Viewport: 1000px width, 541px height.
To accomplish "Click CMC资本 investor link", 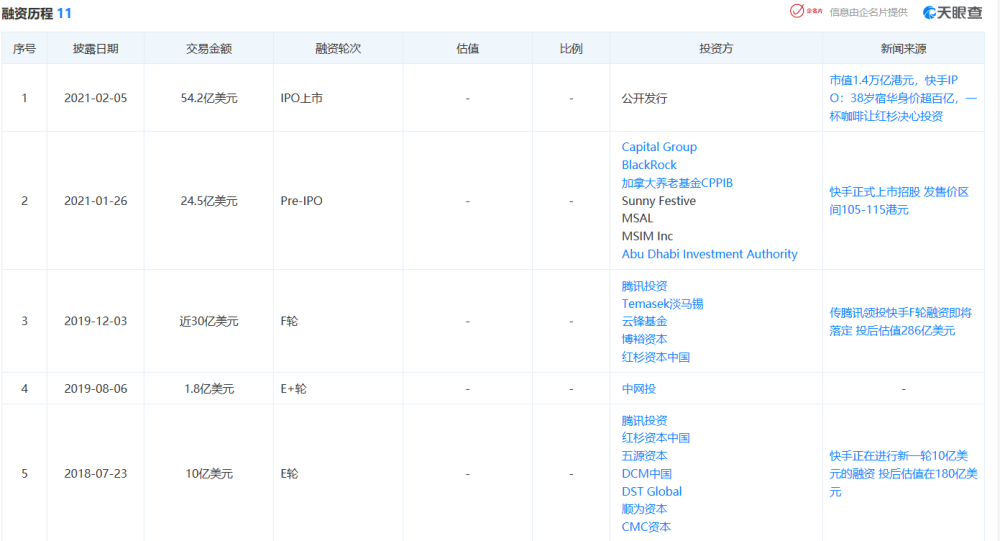I will tap(646, 526).
